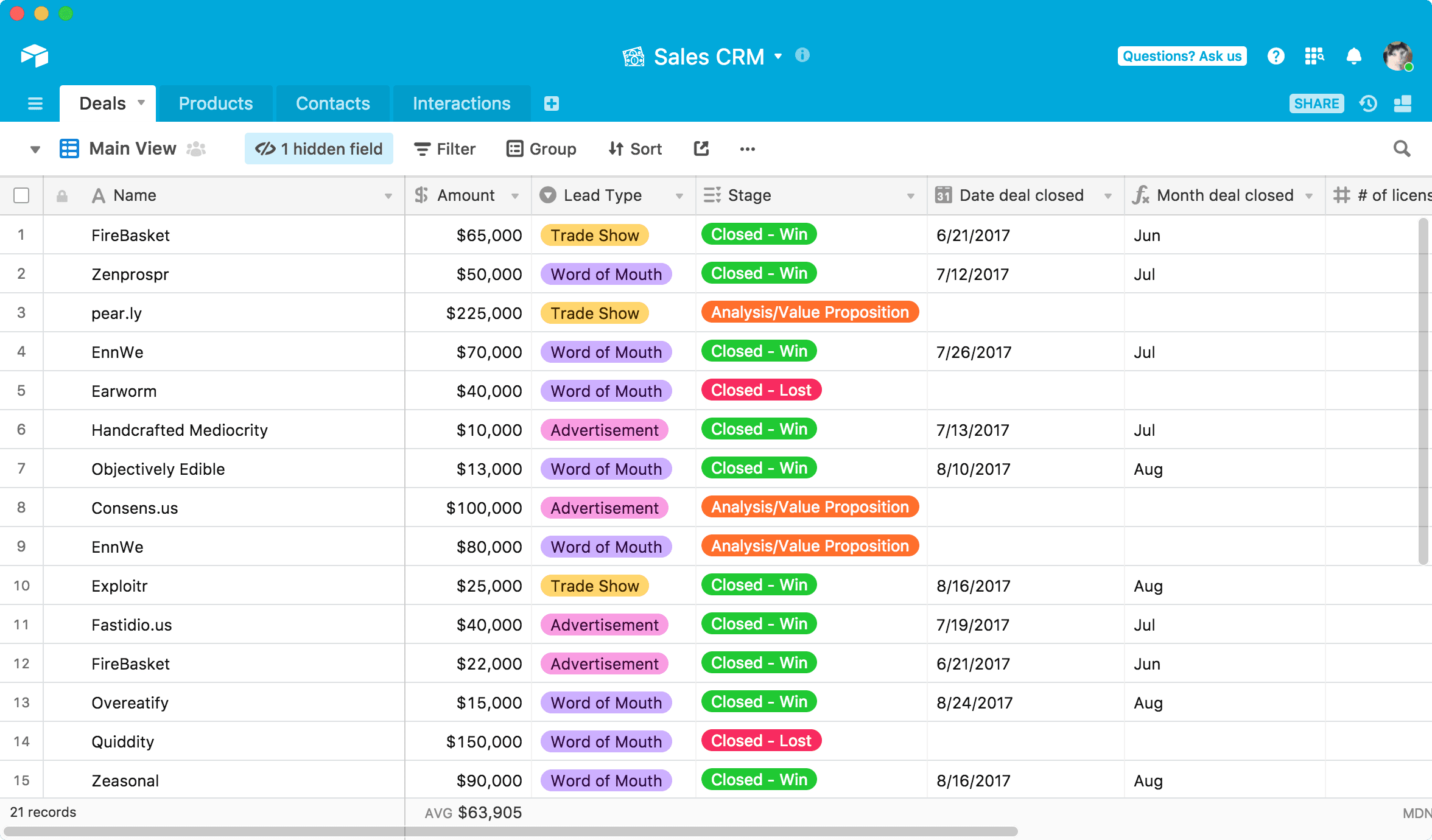Click the grid/table view icon
The image size is (1432, 840).
68,148
